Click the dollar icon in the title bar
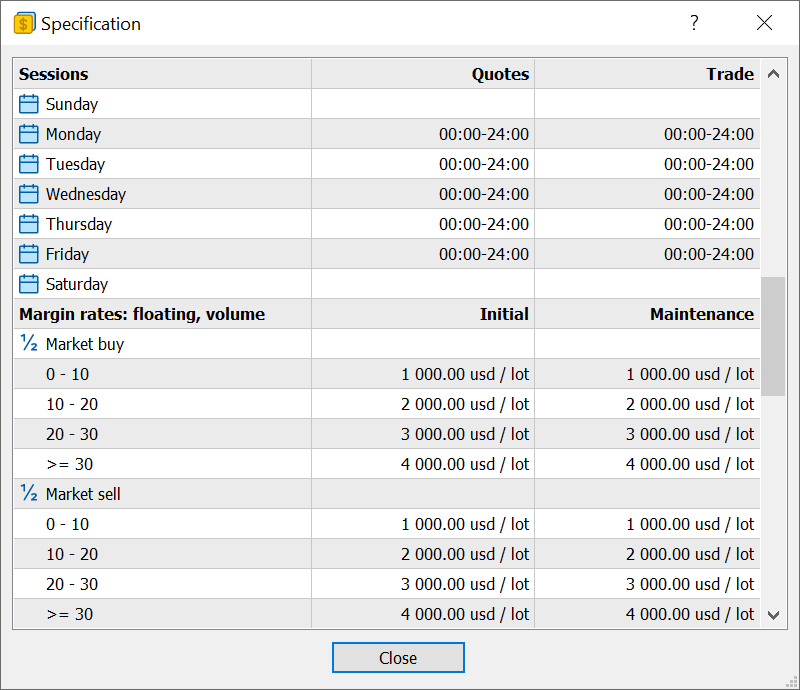 (25, 22)
